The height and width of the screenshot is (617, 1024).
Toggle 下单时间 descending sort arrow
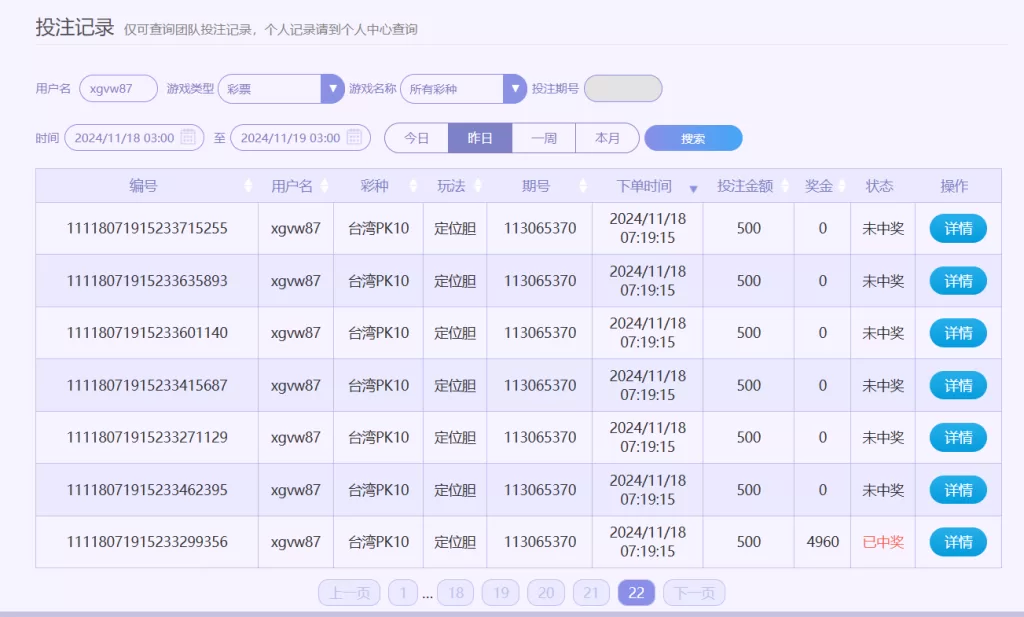click(694, 189)
